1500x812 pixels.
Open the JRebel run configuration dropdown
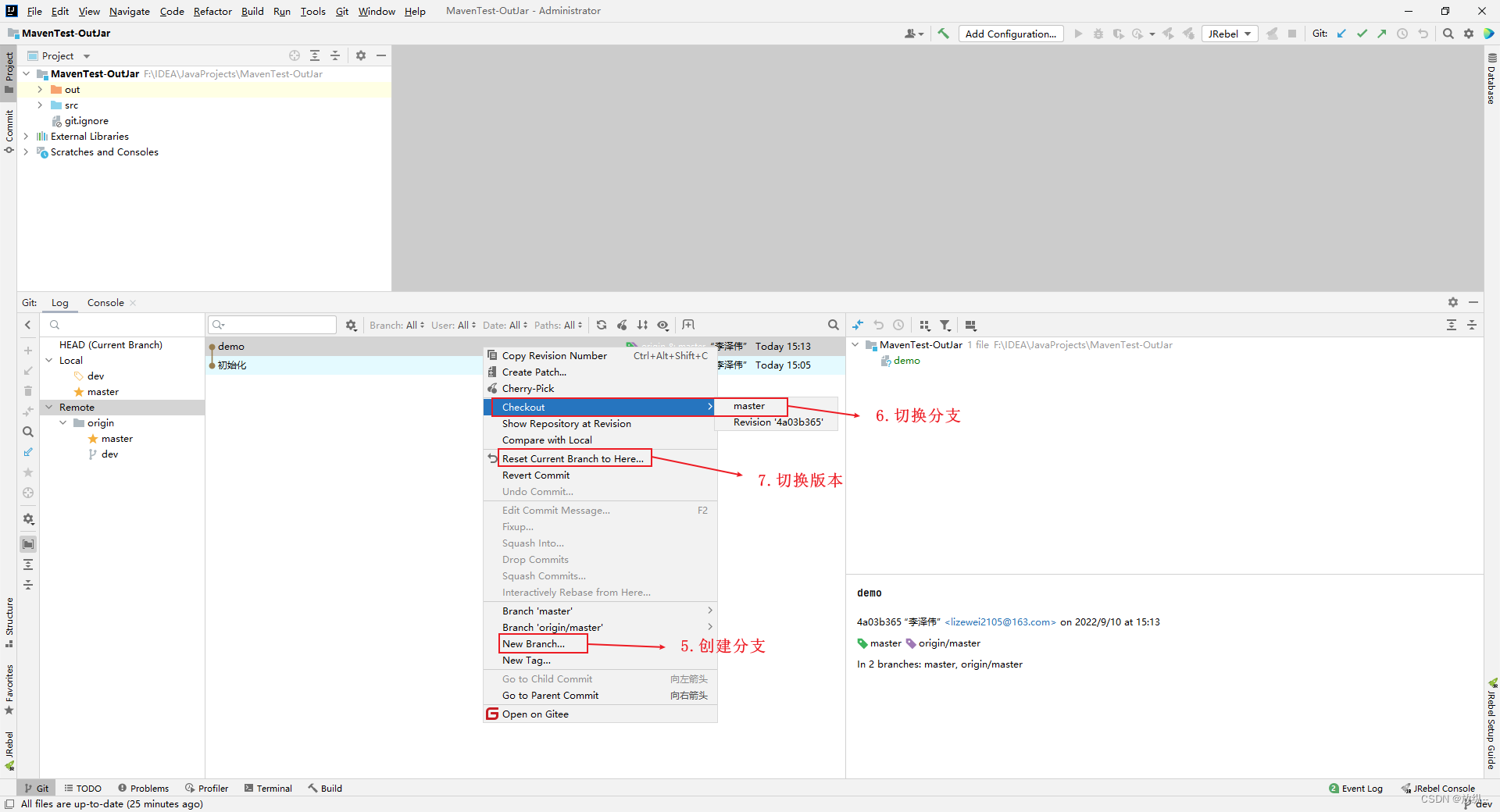coord(1230,34)
